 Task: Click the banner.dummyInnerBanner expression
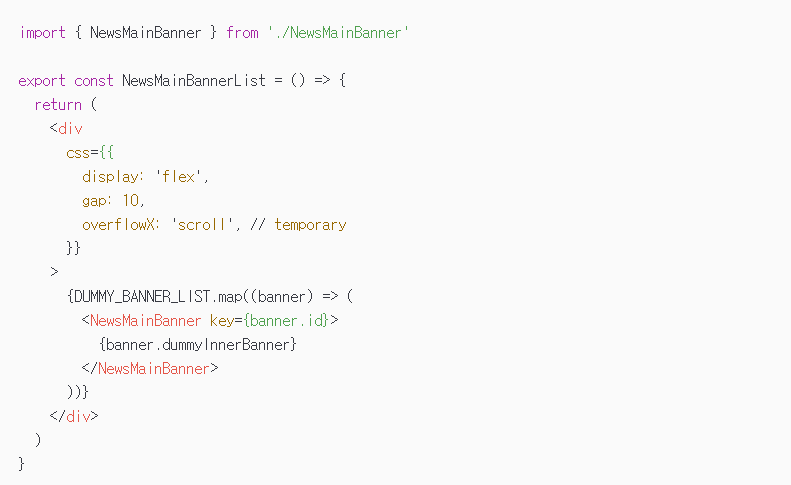[198, 345]
